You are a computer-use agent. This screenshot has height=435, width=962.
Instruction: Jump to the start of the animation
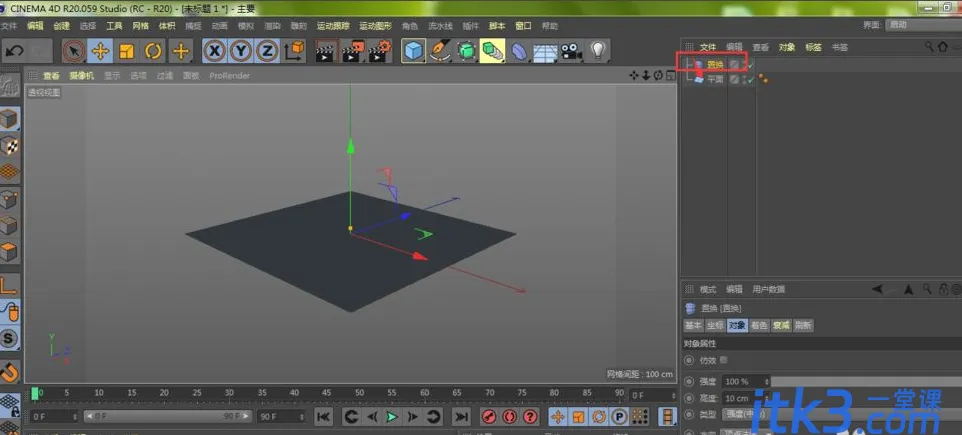[x=323, y=417]
